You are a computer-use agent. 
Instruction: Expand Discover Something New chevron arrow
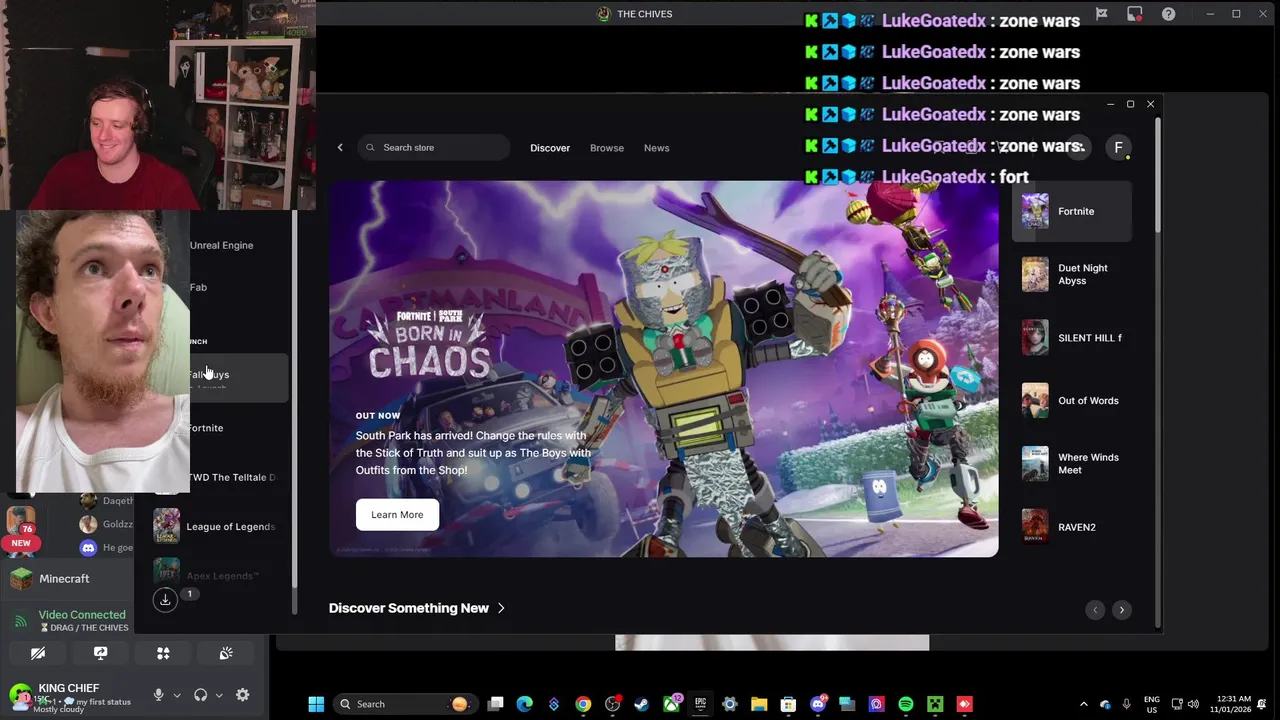pos(501,608)
